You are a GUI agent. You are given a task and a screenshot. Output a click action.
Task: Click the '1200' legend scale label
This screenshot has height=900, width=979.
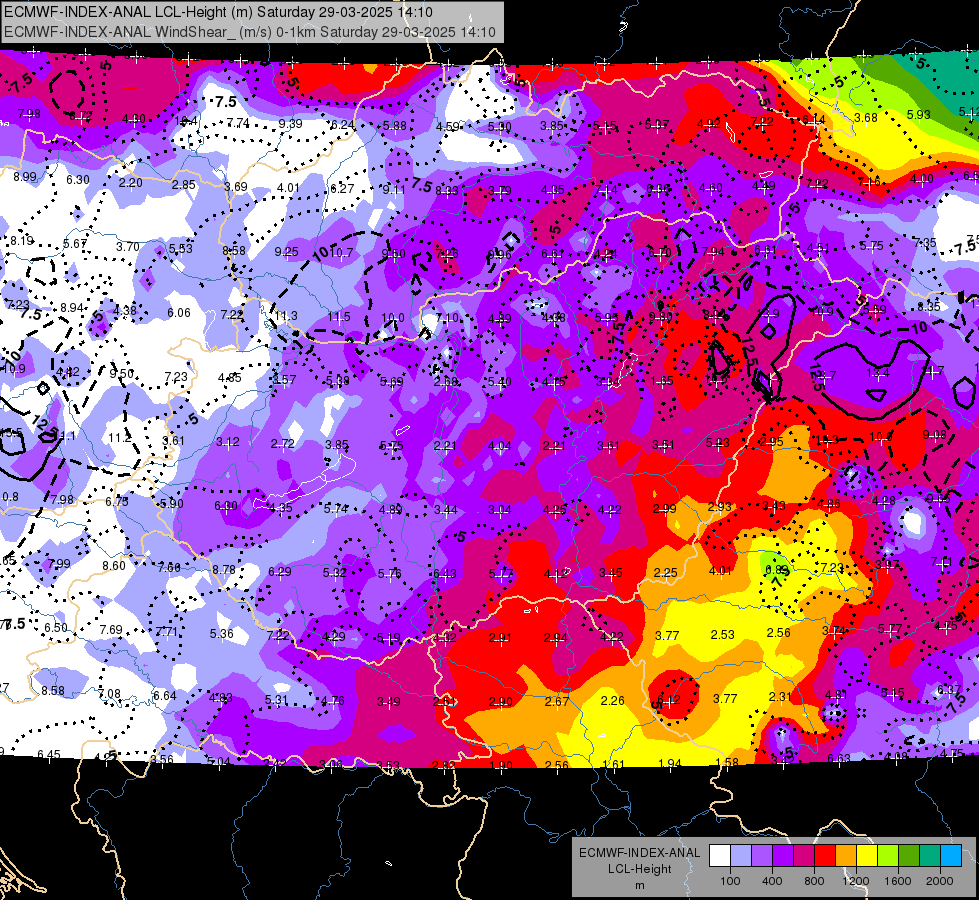pos(855,881)
